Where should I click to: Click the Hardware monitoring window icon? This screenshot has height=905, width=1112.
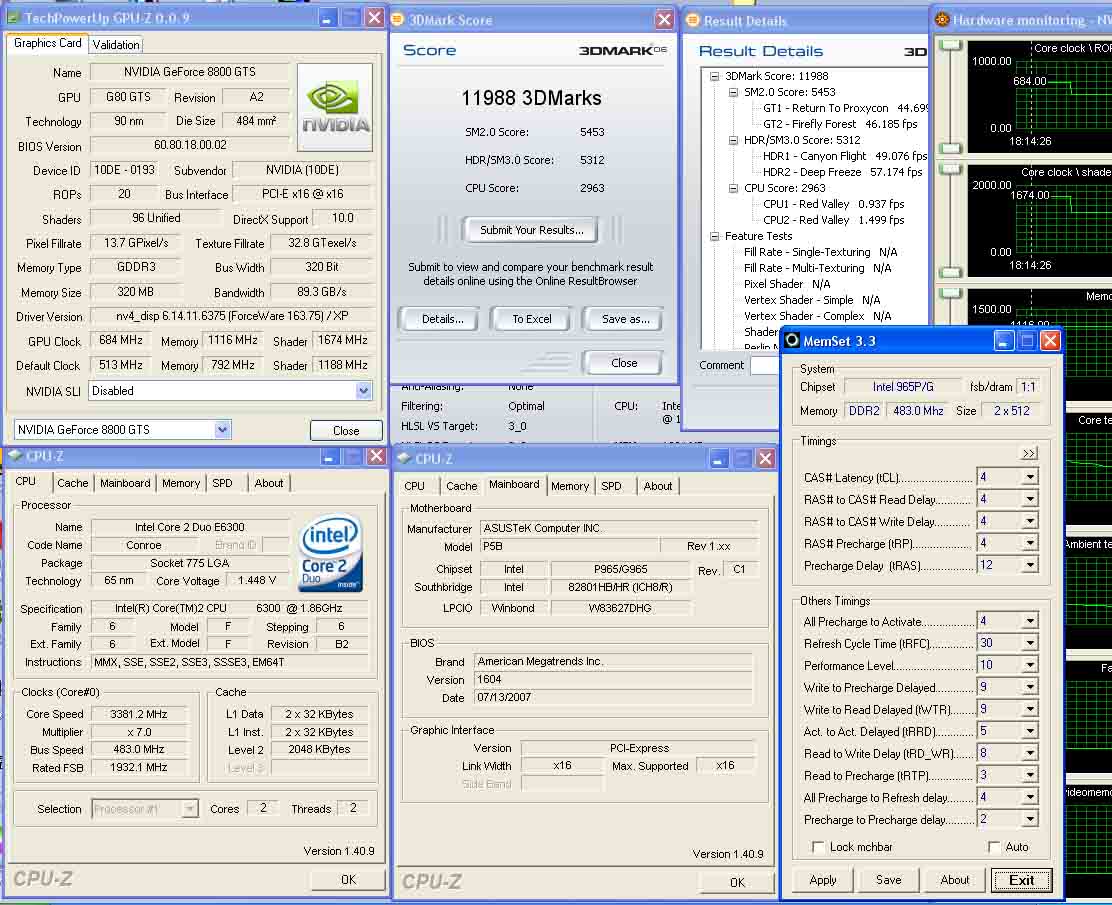943,20
